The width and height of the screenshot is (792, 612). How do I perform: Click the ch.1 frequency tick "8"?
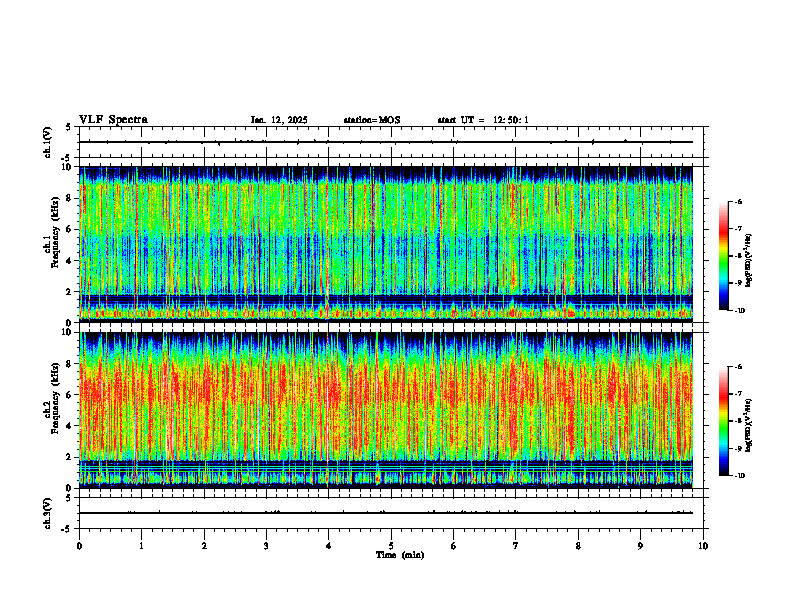[70, 198]
